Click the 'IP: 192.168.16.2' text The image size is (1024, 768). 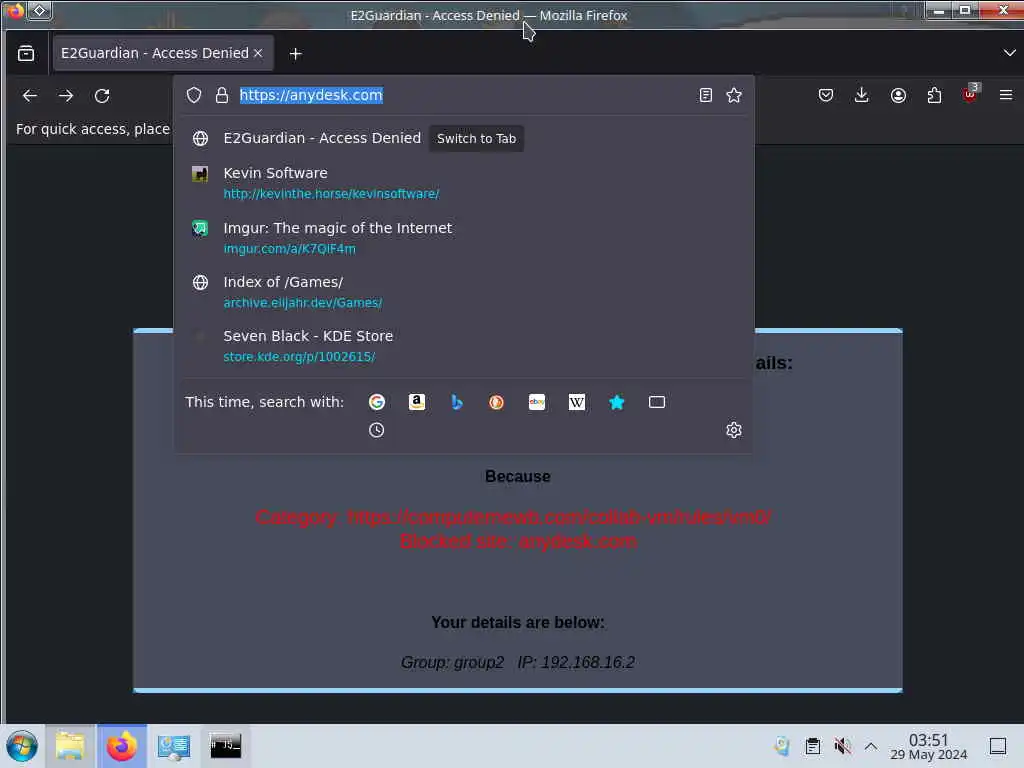(576, 662)
